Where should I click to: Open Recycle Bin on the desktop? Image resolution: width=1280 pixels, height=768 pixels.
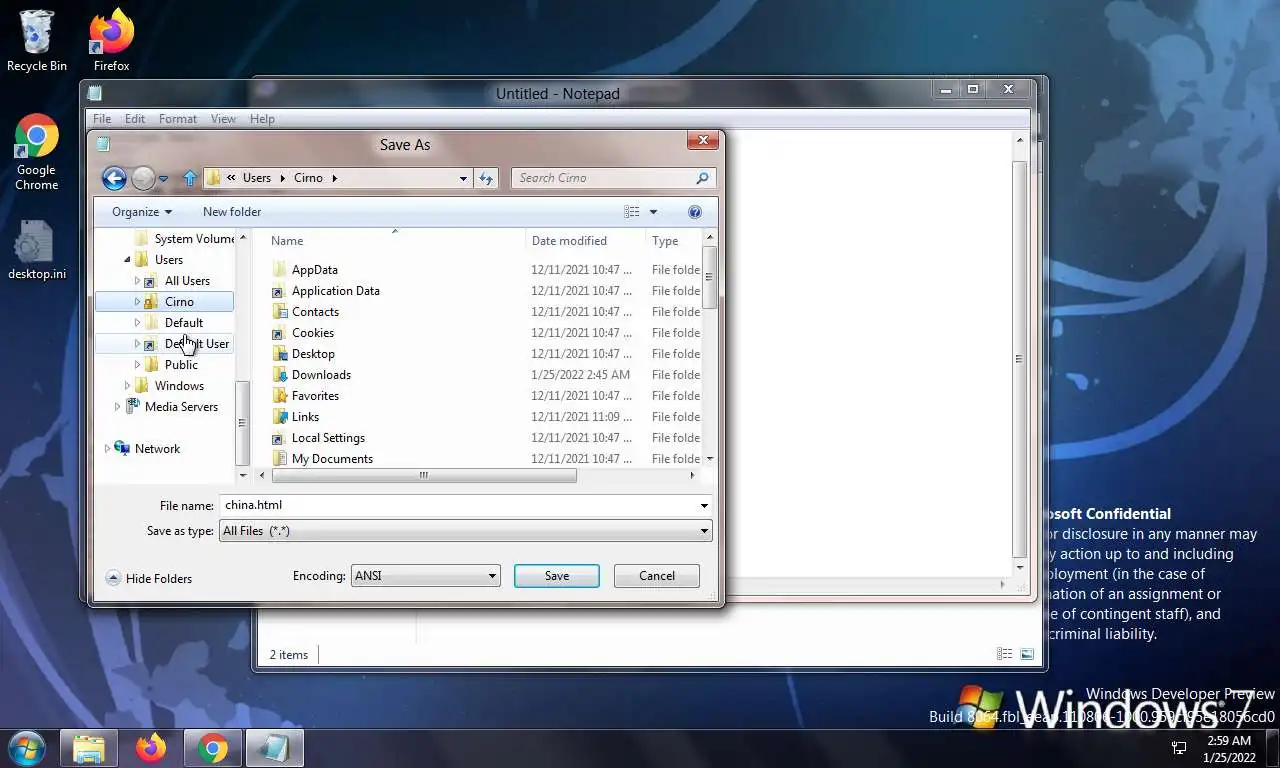point(37,41)
